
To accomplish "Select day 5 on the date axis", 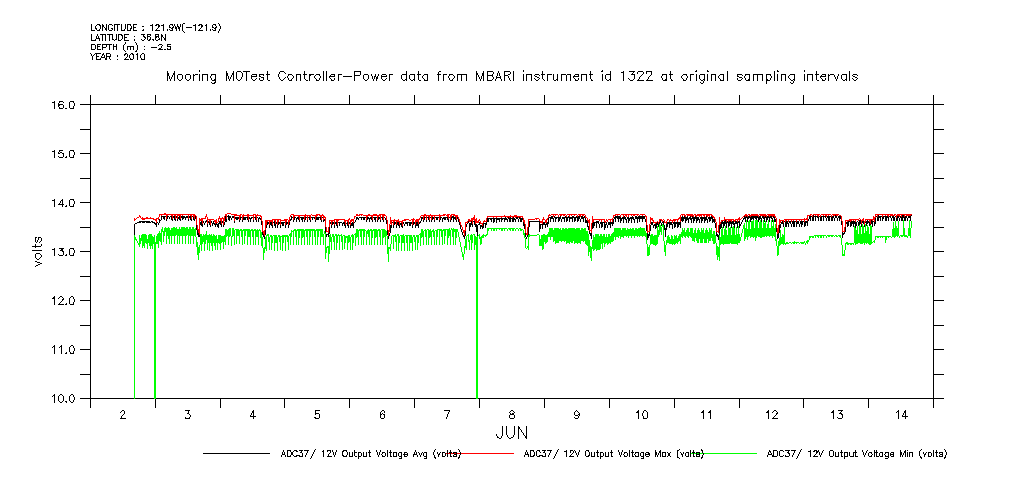I will pos(317,414).
